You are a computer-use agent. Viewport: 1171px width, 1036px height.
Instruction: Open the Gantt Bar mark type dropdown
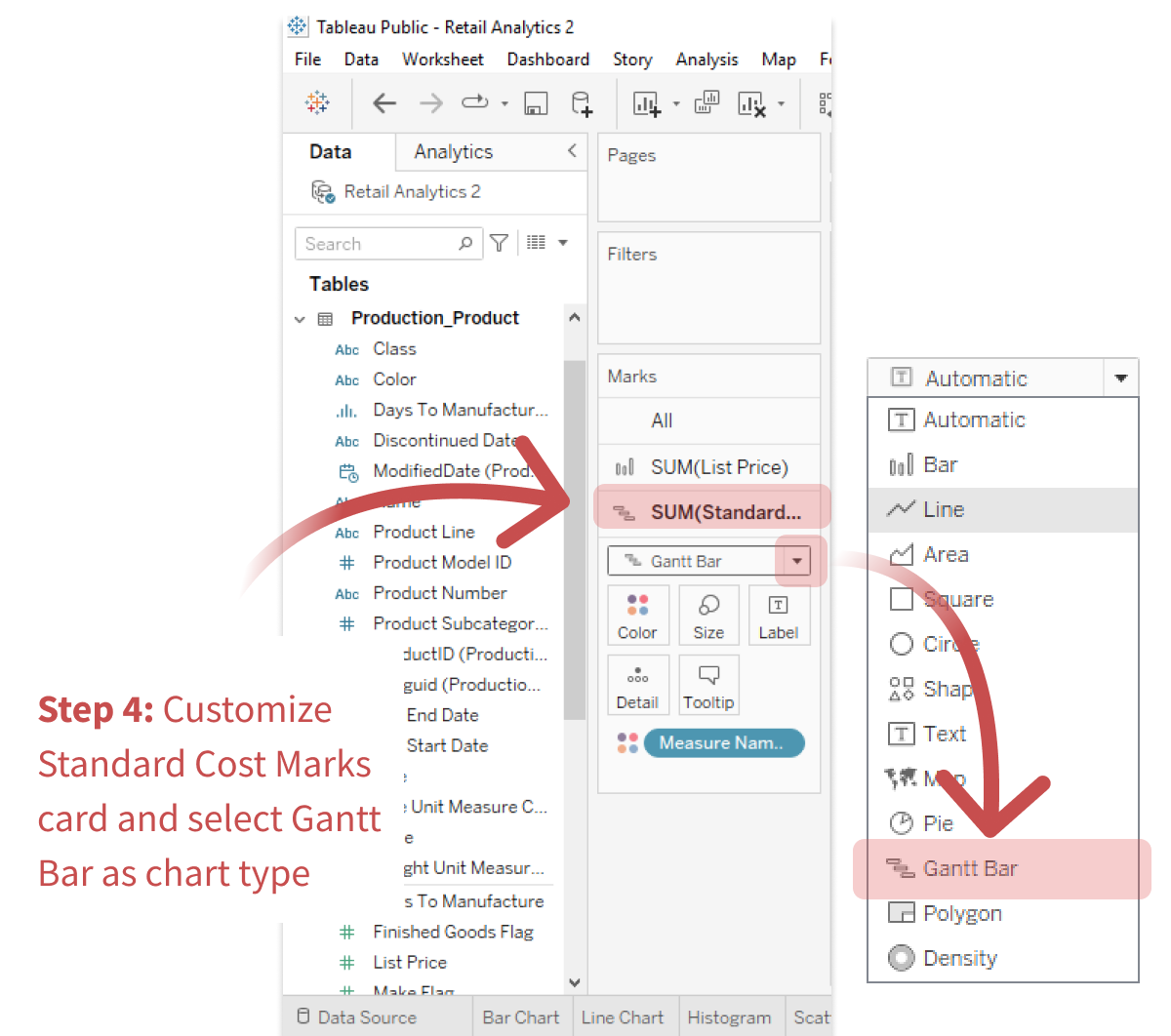[x=797, y=561]
